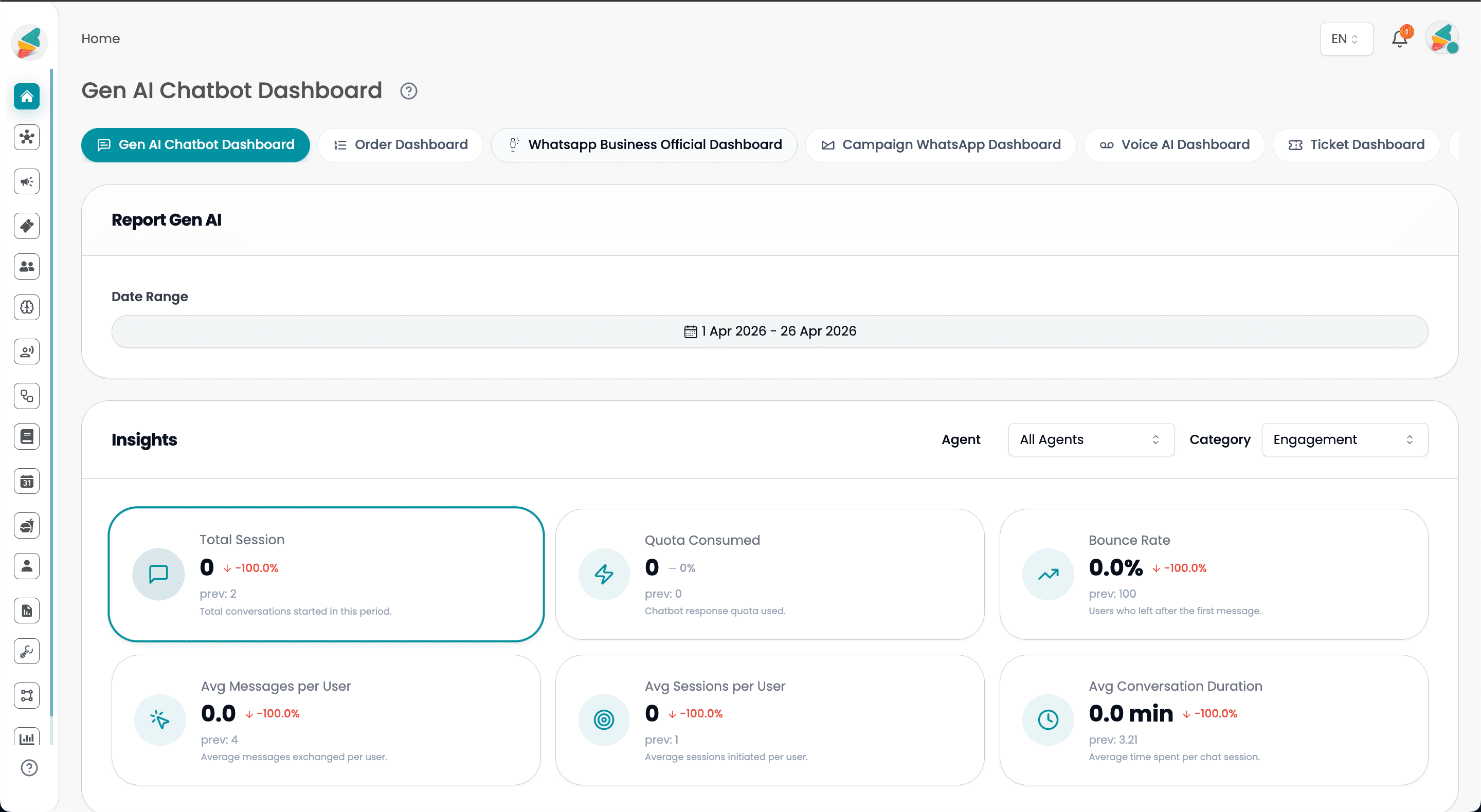Switch to Order Dashboard tab
Screen dimensions: 1481x812
[401, 145]
